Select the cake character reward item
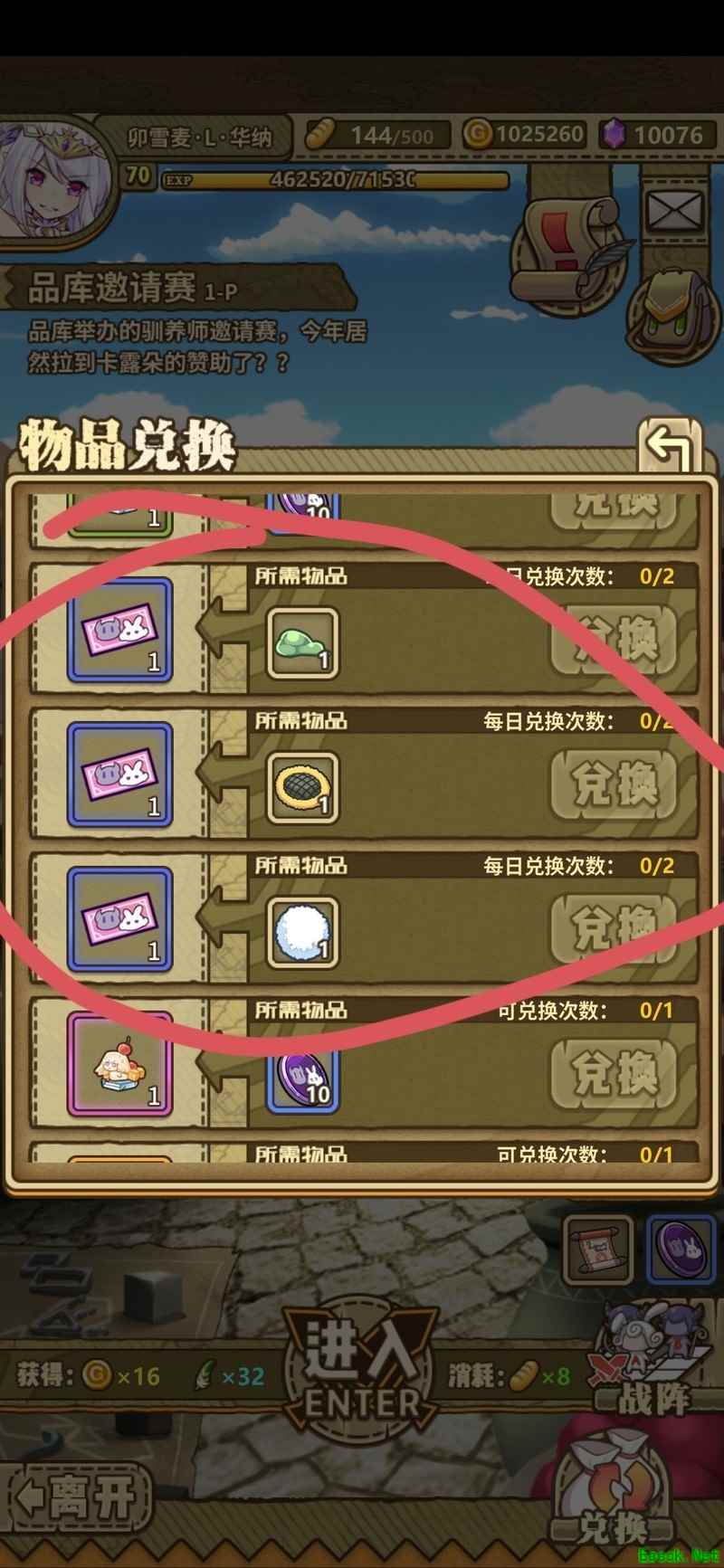 [x=119, y=1064]
